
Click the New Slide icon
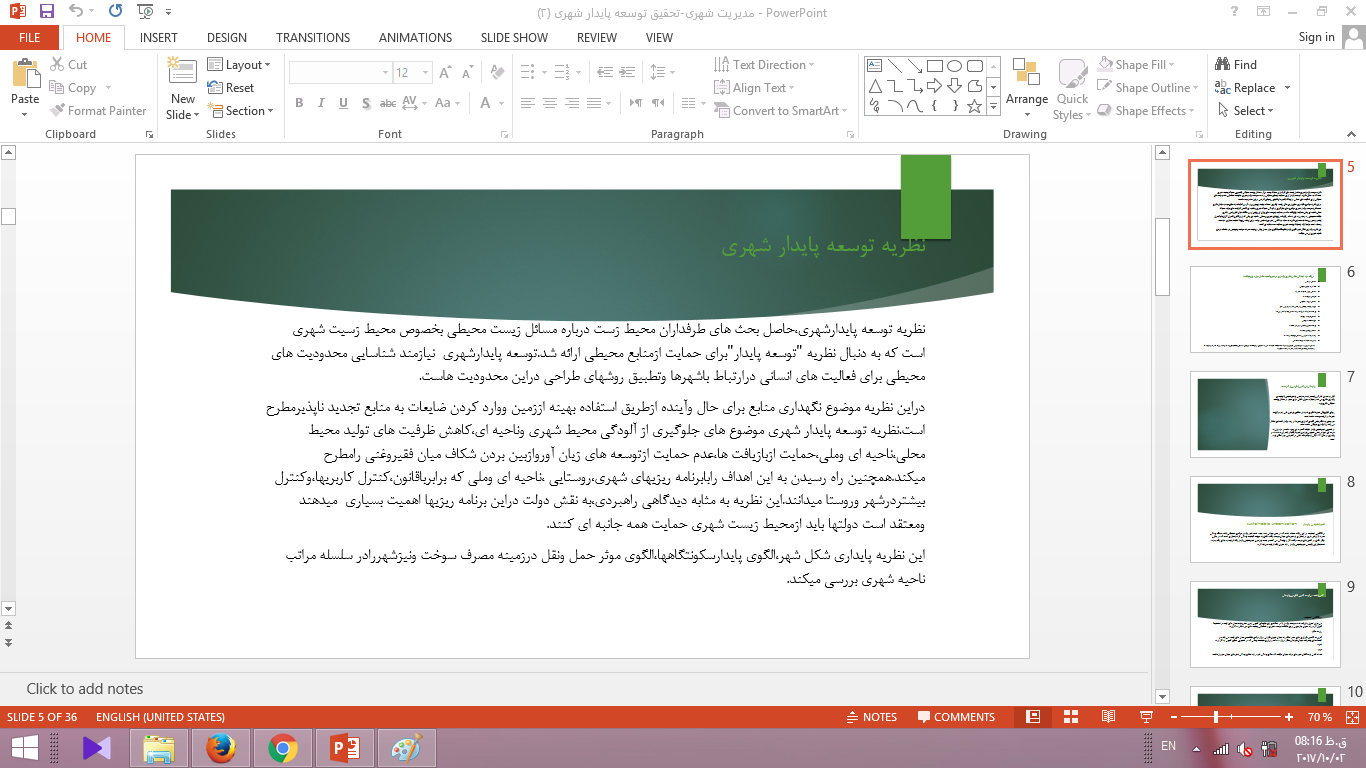point(182,72)
